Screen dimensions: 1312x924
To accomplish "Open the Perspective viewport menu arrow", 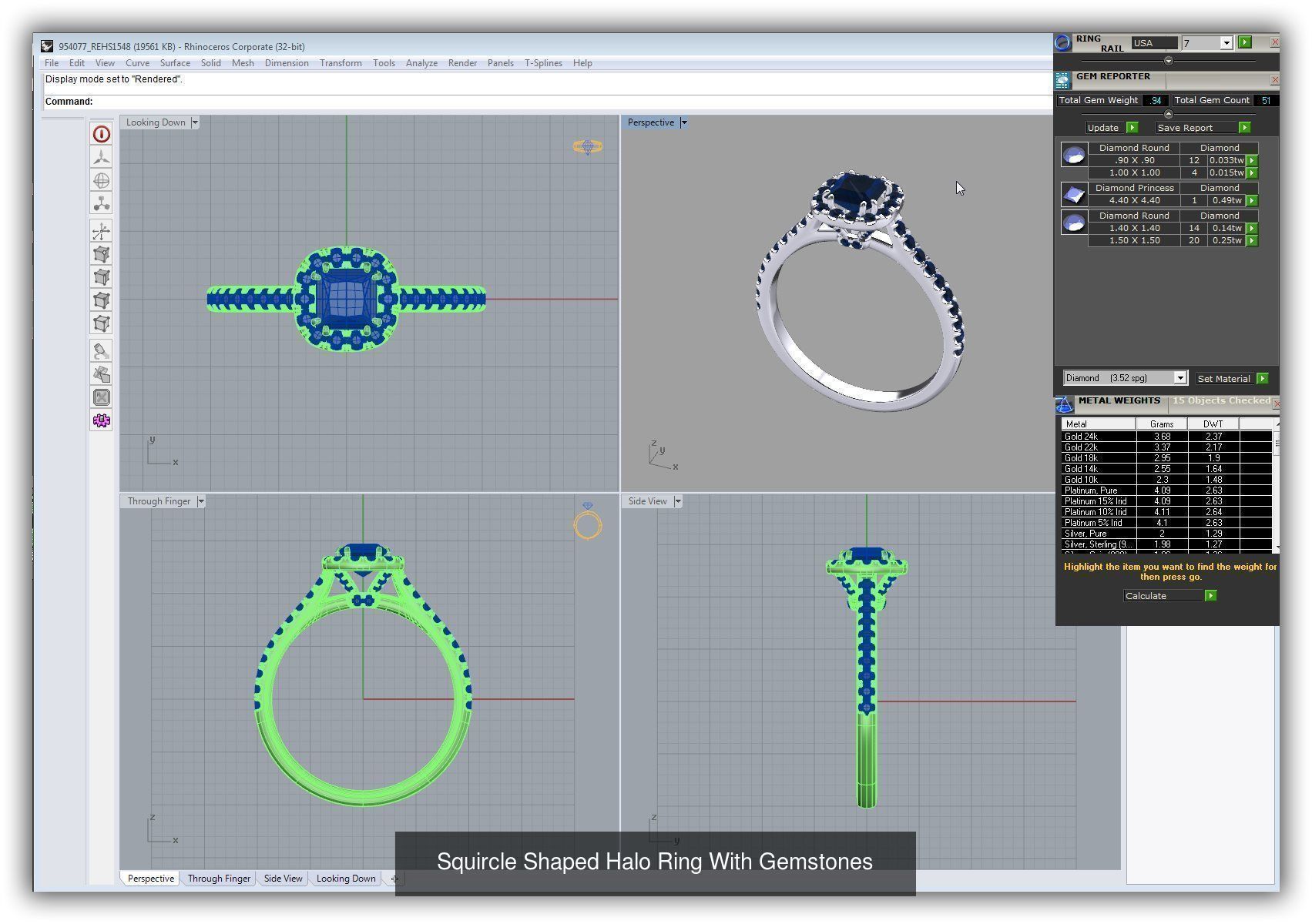I will [683, 122].
